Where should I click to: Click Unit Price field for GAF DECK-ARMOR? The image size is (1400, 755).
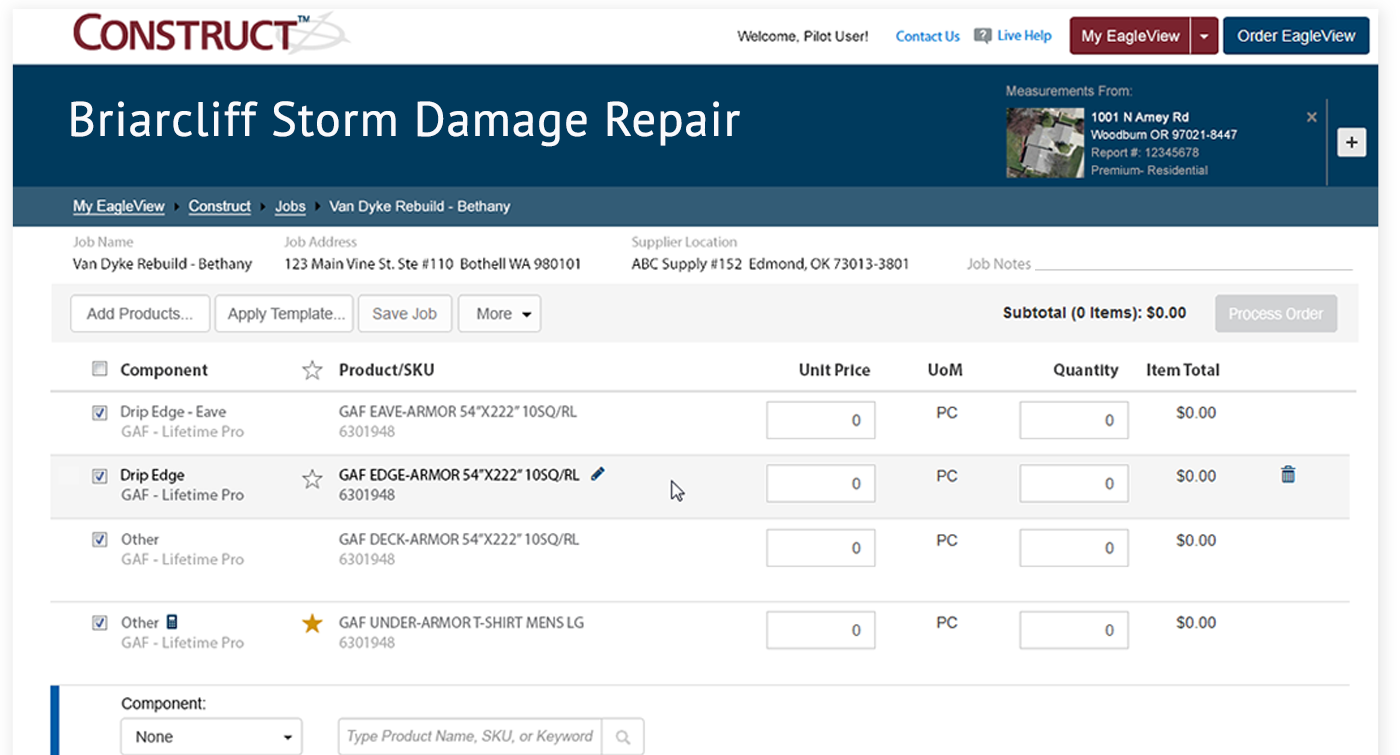821,548
